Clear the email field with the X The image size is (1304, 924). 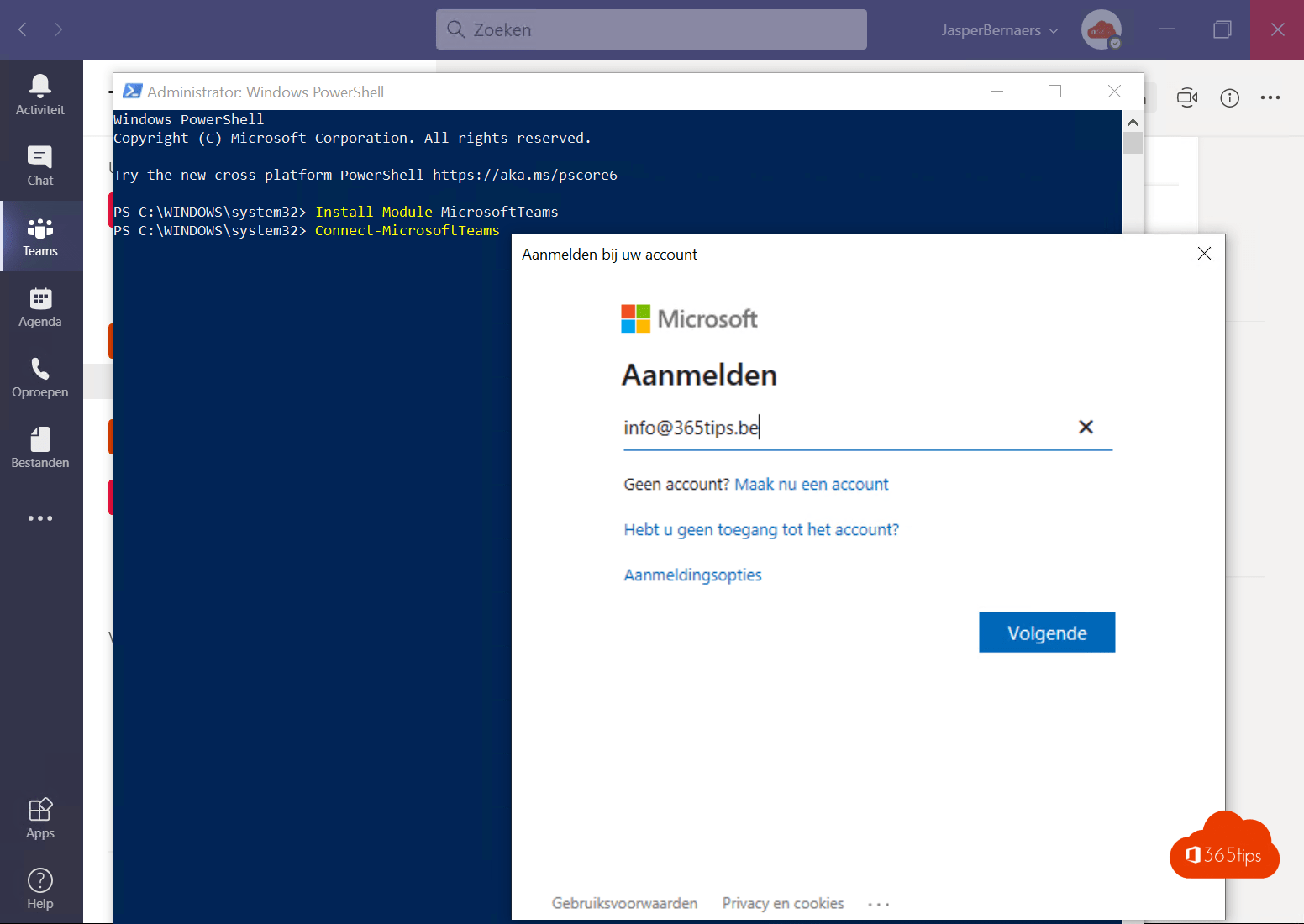(x=1086, y=427)
